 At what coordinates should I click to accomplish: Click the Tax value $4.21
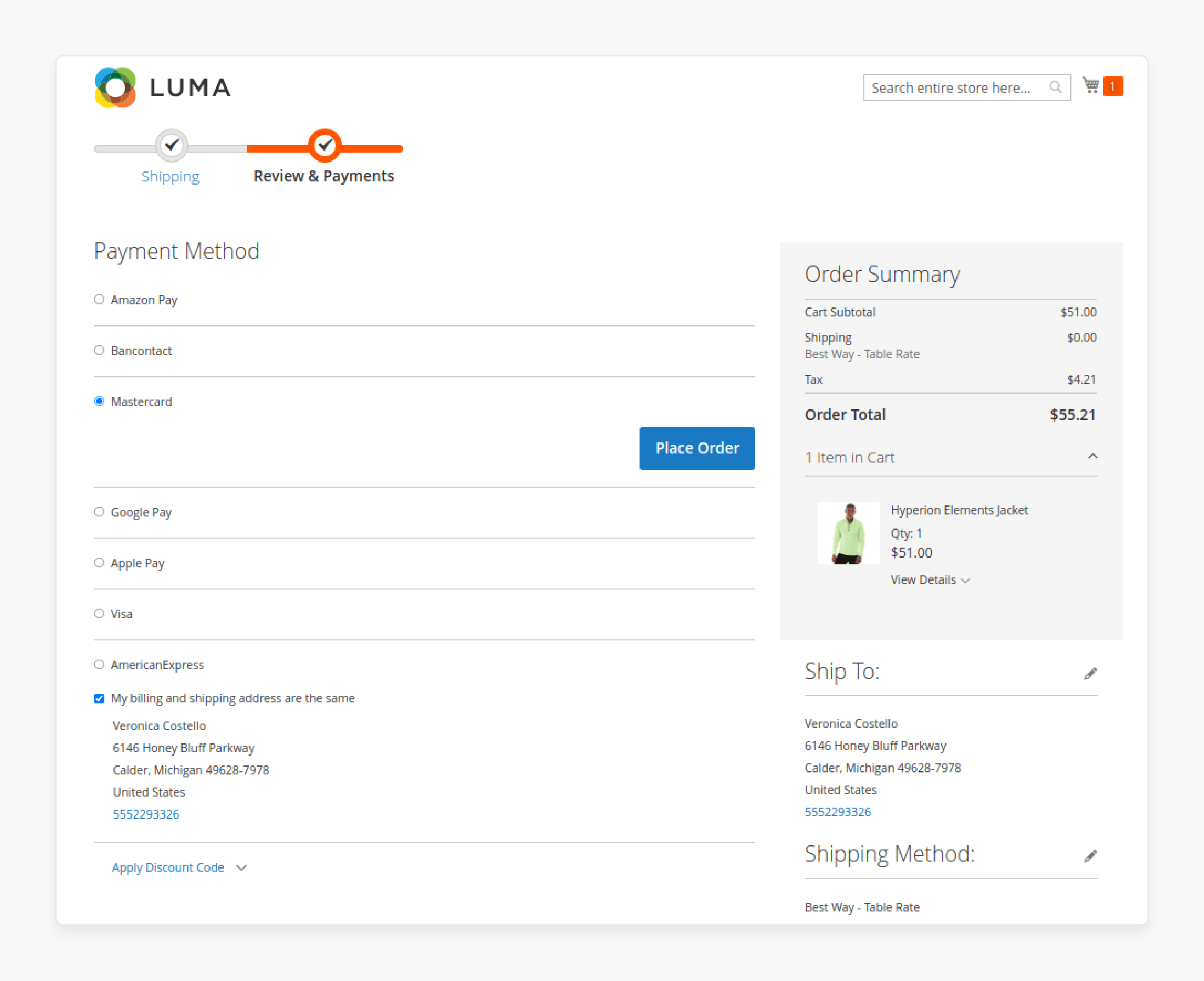point(1082,379)
